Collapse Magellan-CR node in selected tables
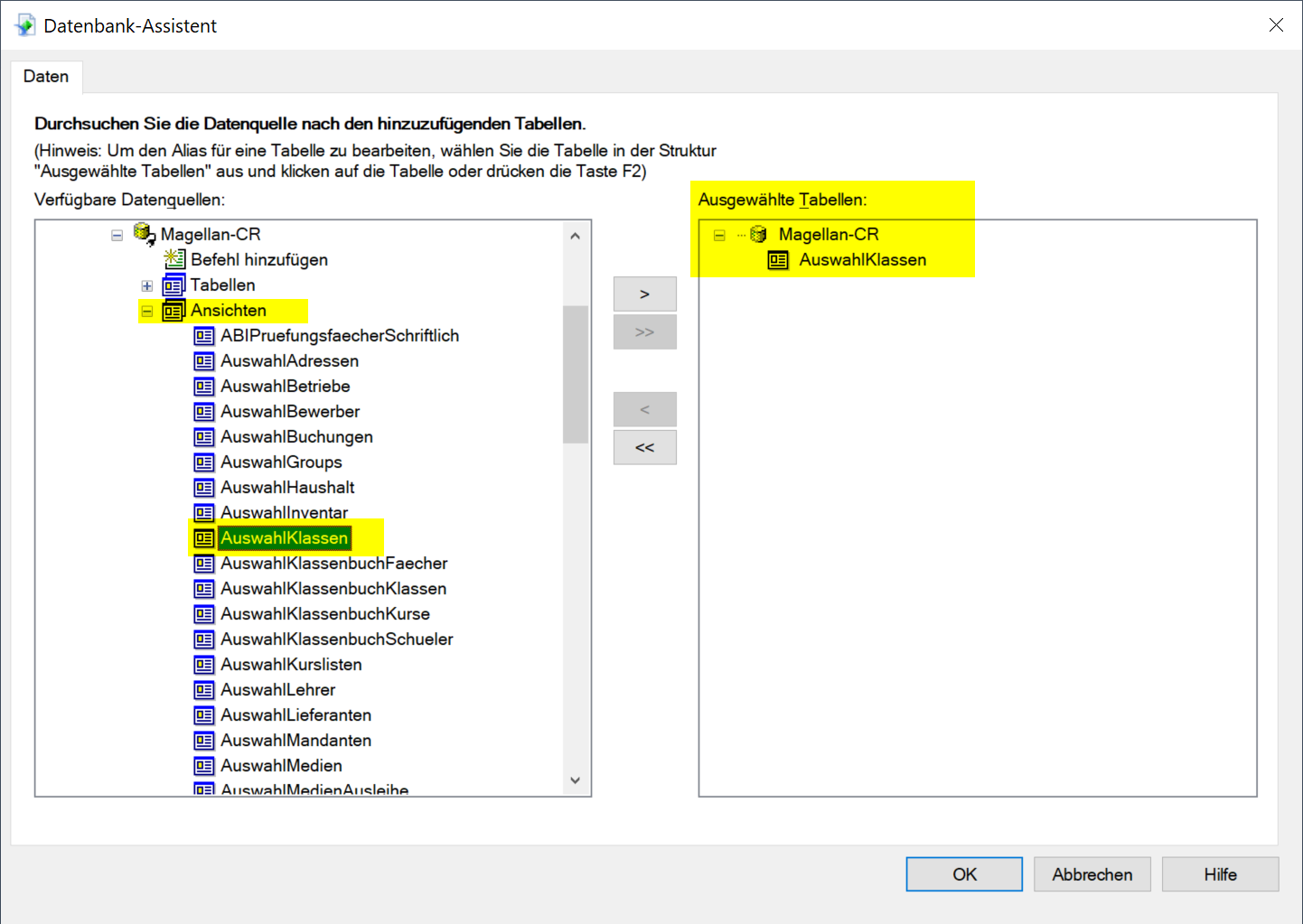Viewport: 1303px width, 924px height. click(719, 235)
